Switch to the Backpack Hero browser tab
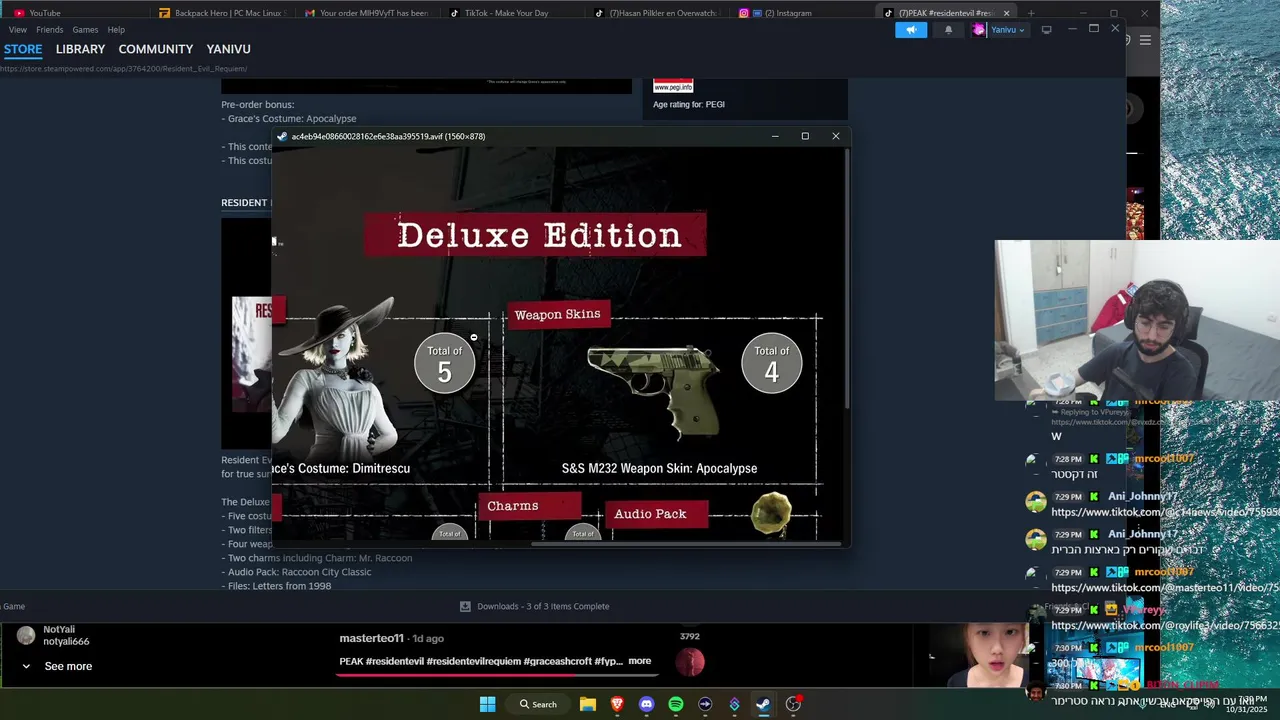This screenshot has height=720, width=1280. click(x=223, y=13)
